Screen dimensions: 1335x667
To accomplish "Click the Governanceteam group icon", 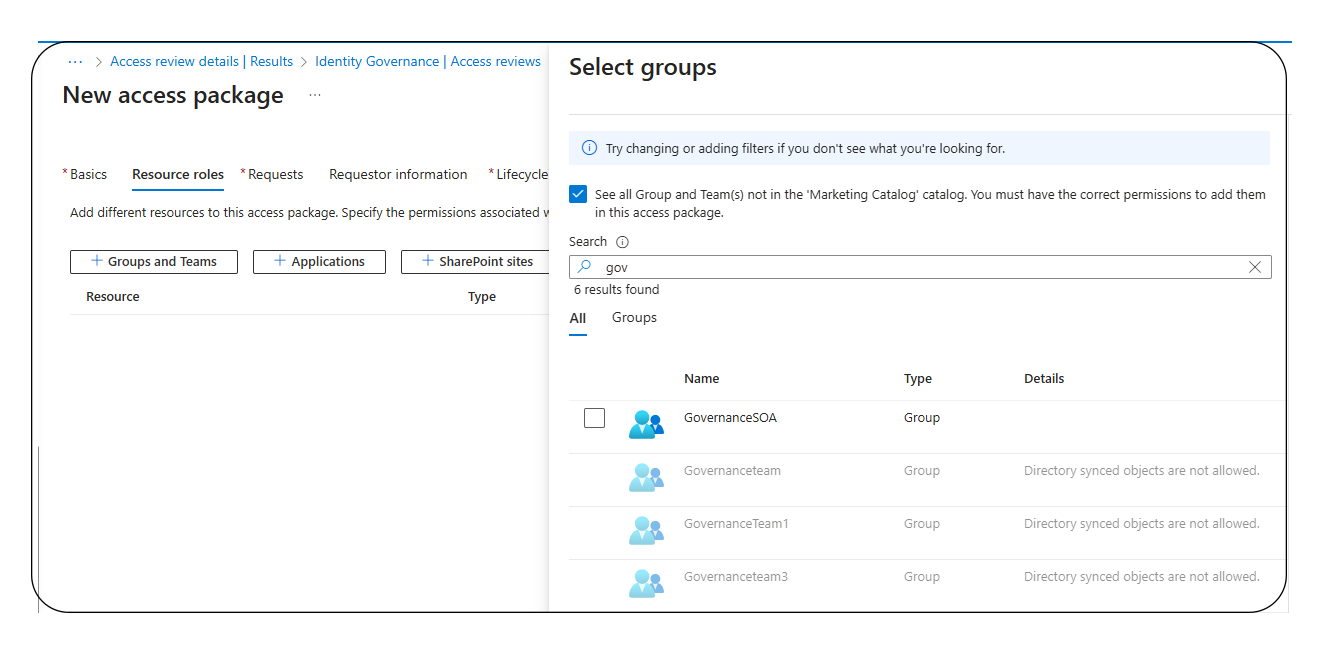I will click(646, 477).
